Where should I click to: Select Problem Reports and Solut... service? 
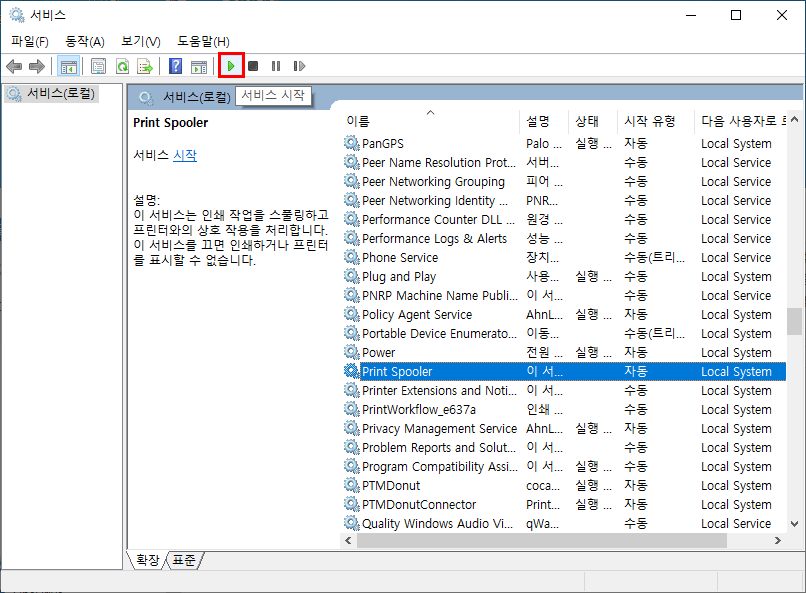(x=564, y=448)
